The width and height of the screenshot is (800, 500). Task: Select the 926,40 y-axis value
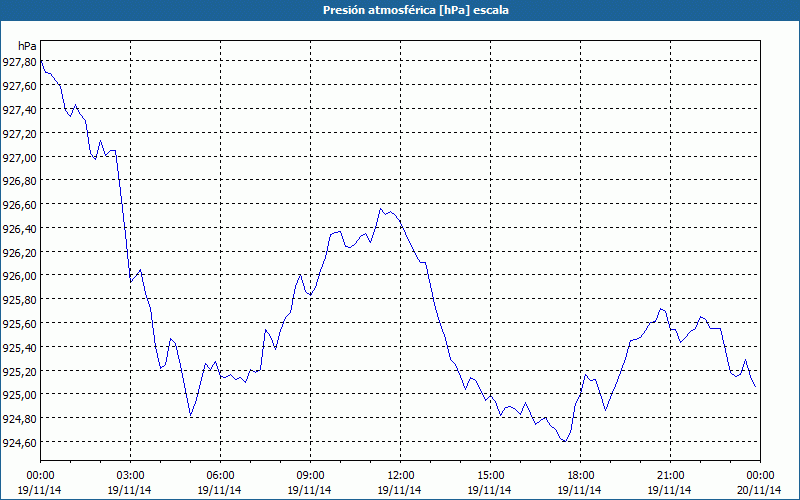pos(20,229)
